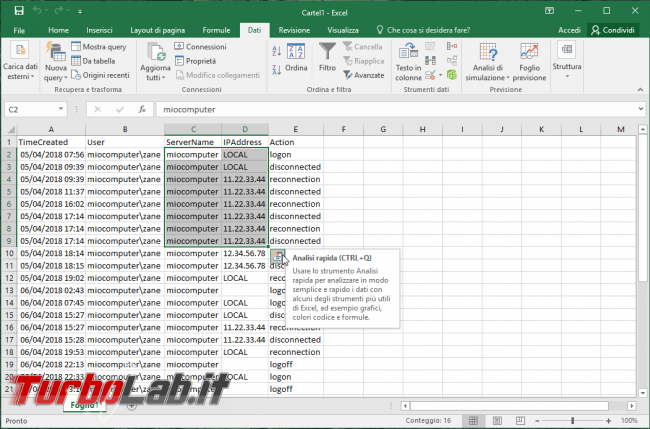Click the green manage data model icon
The width and height of the screenshot is (650, 429).
(452, 75)
